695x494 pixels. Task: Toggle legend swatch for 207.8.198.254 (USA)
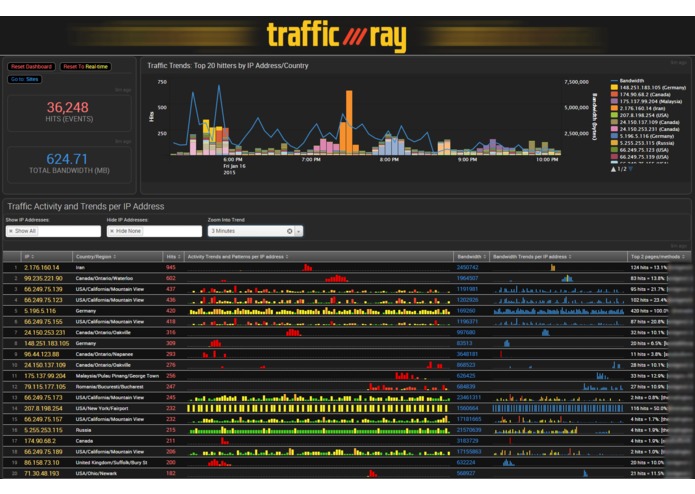coord(614,115)
